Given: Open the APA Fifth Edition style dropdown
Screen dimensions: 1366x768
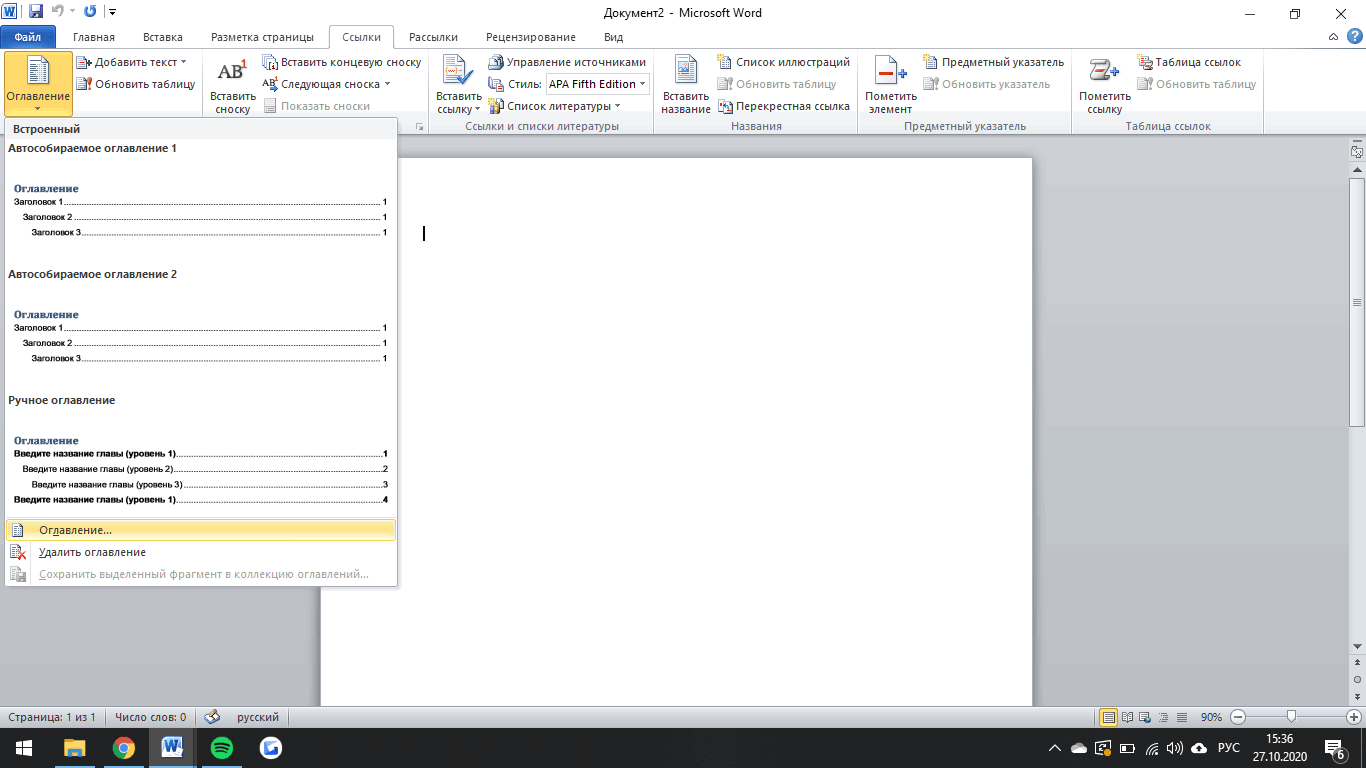Looking at the screenshot, I should [642, 84].
